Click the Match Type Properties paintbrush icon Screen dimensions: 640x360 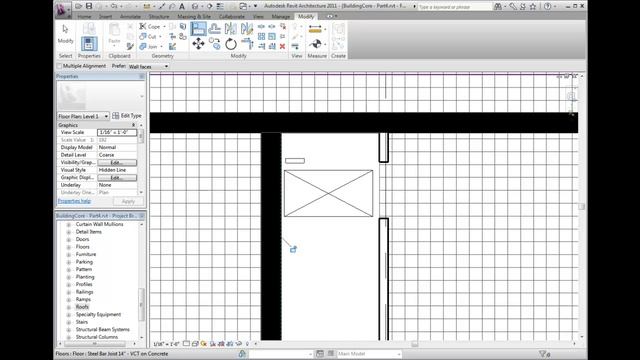pos(130,47)
